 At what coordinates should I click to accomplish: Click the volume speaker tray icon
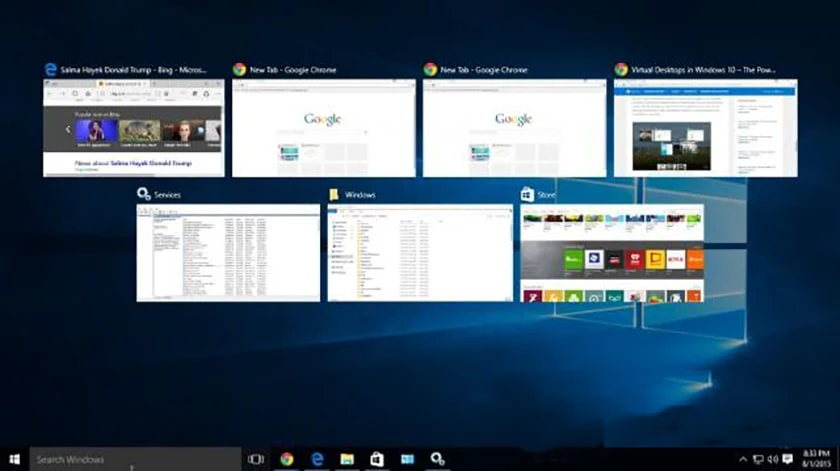[772, 459]
